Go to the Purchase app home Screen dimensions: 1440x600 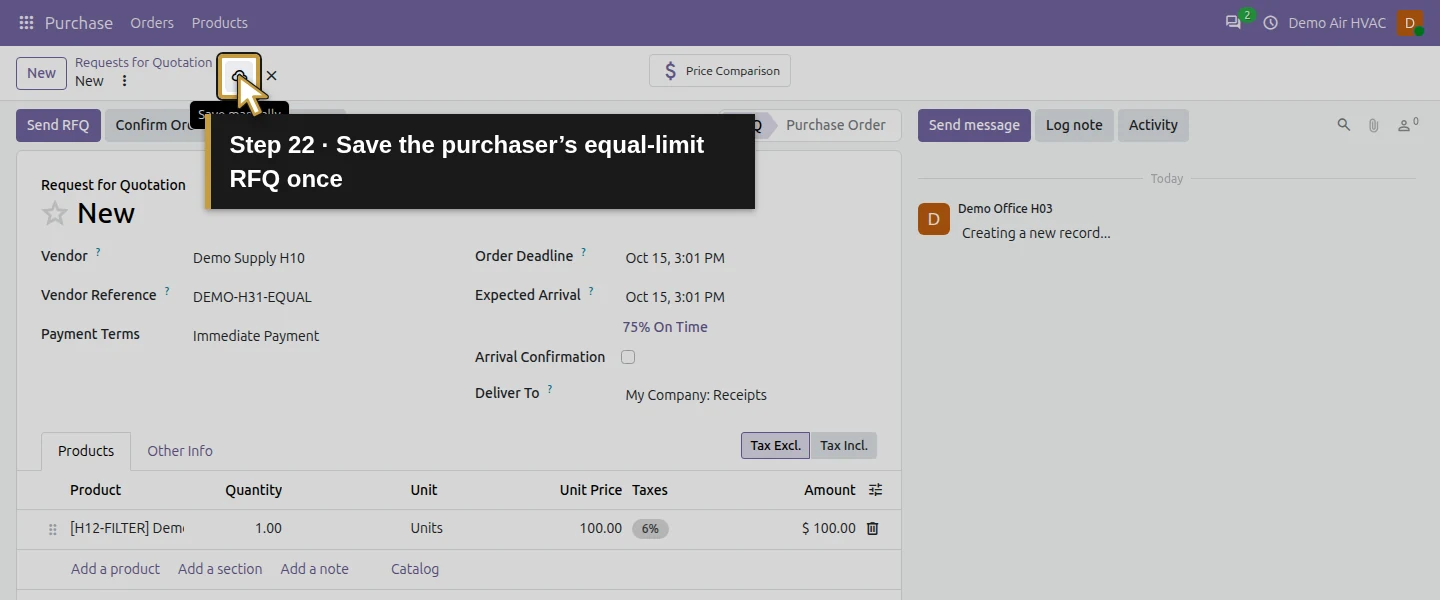pyautogui.click(x=79, y=22)
